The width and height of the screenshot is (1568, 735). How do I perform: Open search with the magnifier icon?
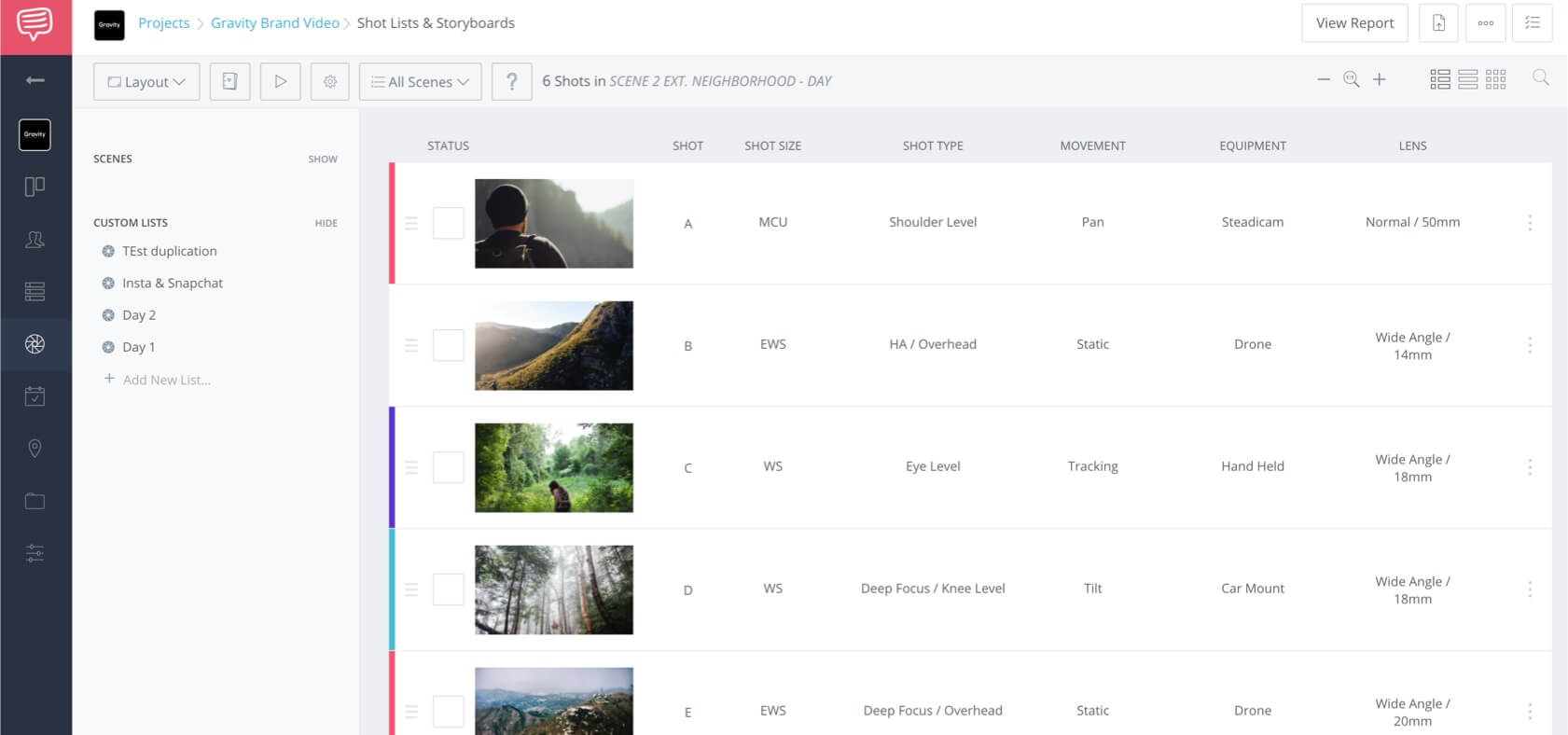pos(1541,78)
